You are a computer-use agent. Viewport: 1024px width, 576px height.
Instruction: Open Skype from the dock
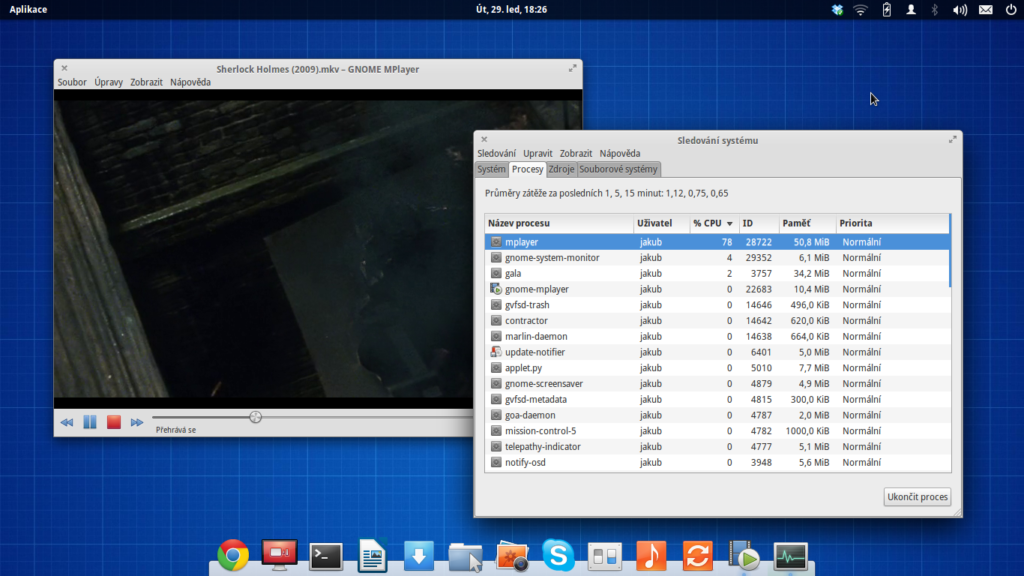(558, 555)
